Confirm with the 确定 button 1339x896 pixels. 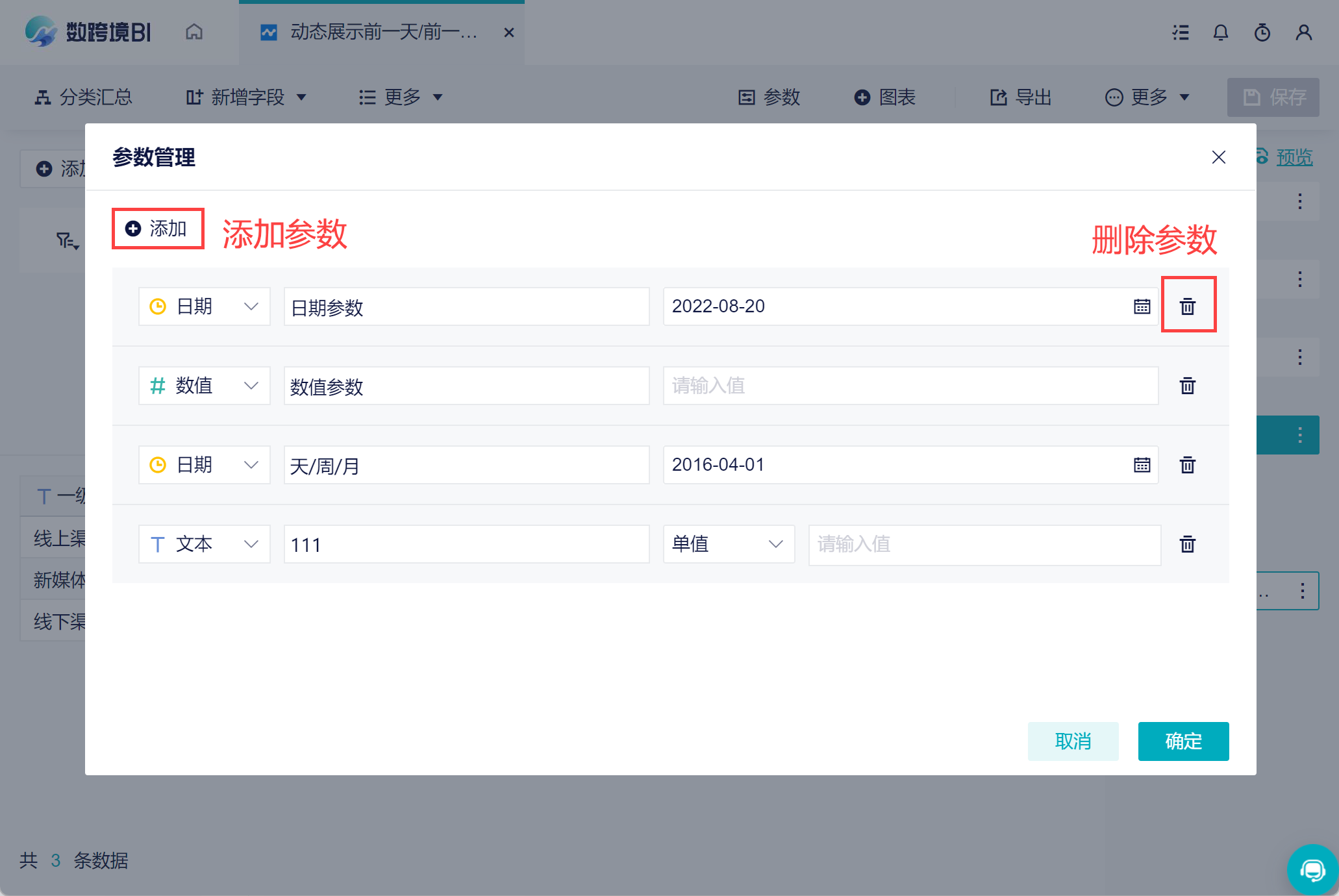[x=1183, y=741]
